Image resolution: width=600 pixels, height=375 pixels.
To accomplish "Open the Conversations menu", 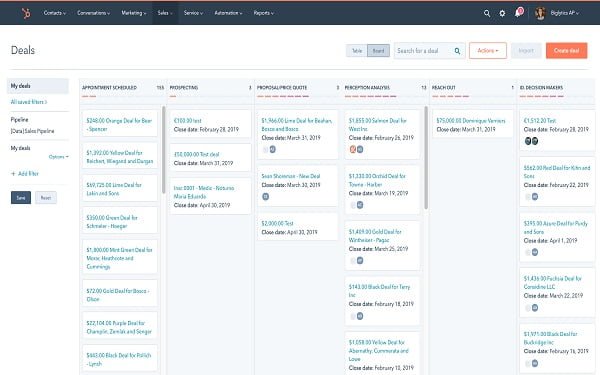I will point(93,13).
